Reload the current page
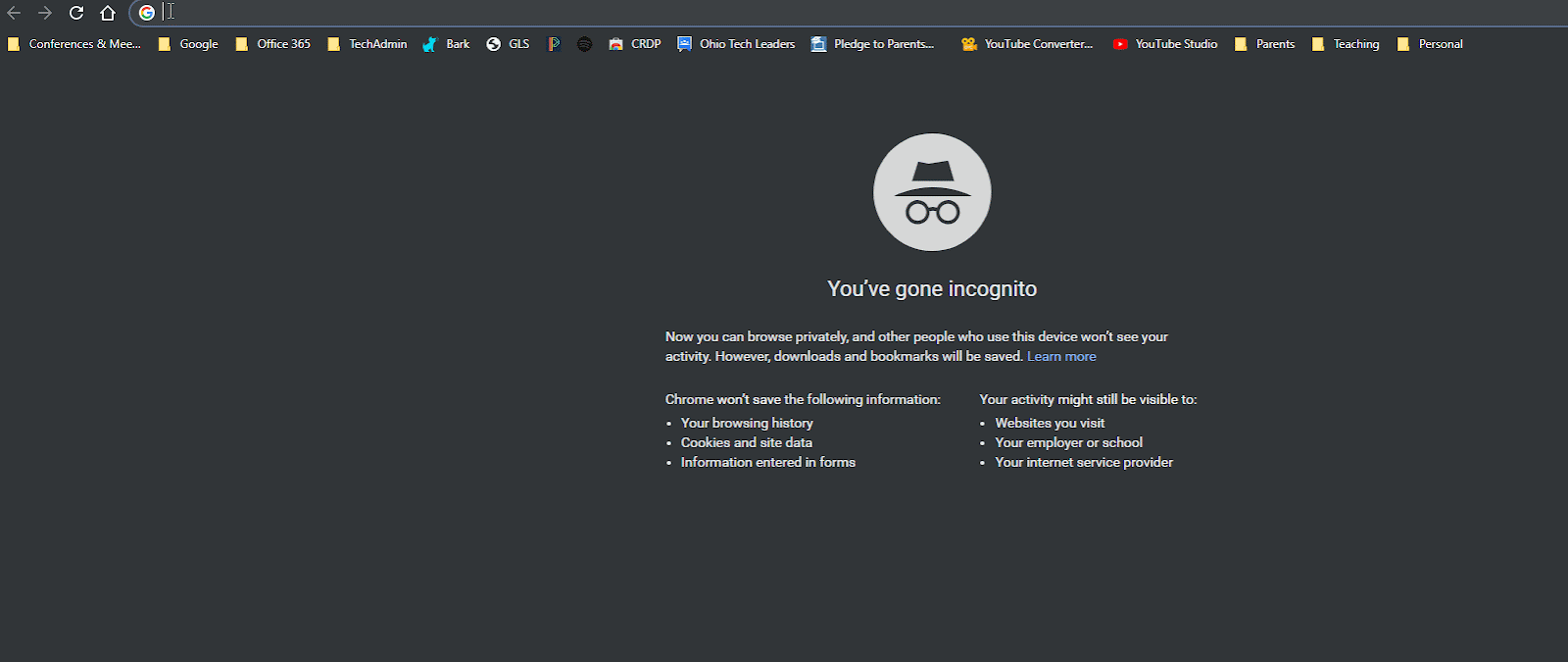1568x662 pixels. coord(76,13)
